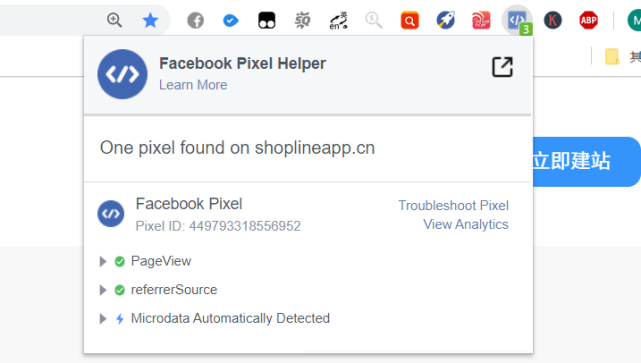Click the blue rocket extension icon
This screenshot has height=363, width=641.
446,20
